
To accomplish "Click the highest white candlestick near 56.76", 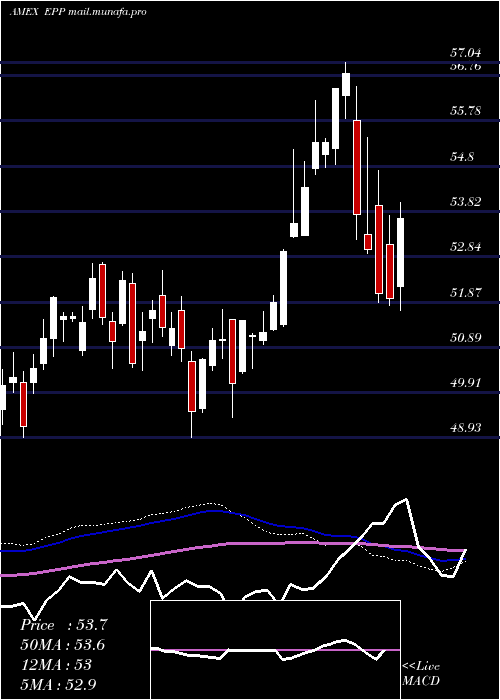I will pyautogui.click(x=346, y=85).
